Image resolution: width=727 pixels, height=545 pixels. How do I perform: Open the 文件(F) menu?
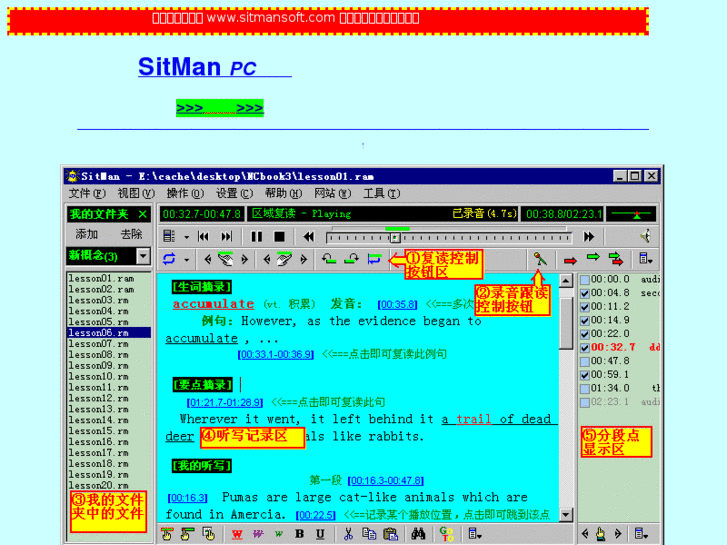click(x=87, y=193)
